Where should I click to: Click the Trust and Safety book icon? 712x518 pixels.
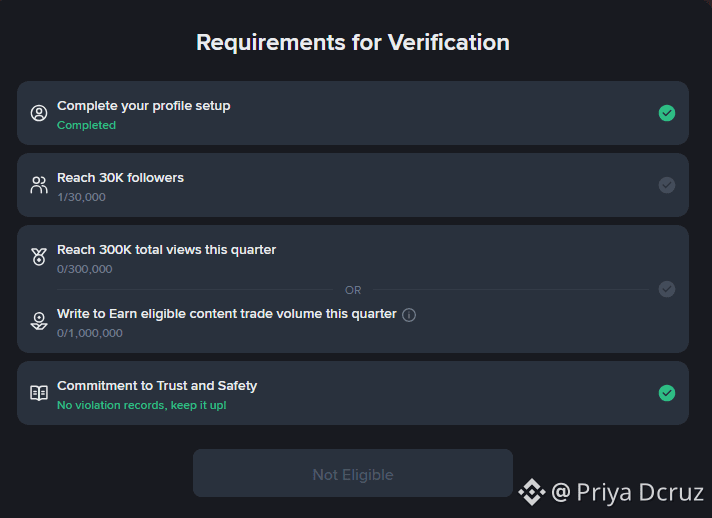pyautogui.click(x=39, y=393)
